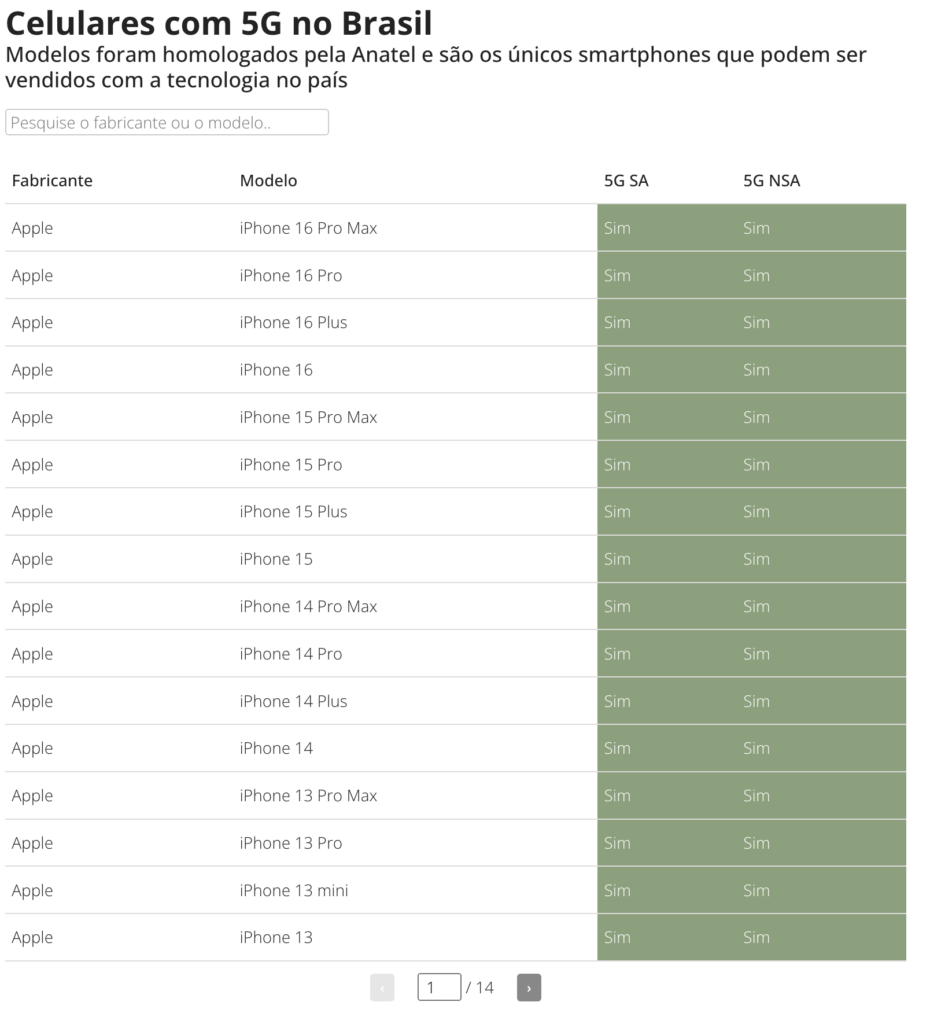This screenshot has width=930, height=1024.
Task: Click the manufacturer or model search box
Action: (167, 122)
